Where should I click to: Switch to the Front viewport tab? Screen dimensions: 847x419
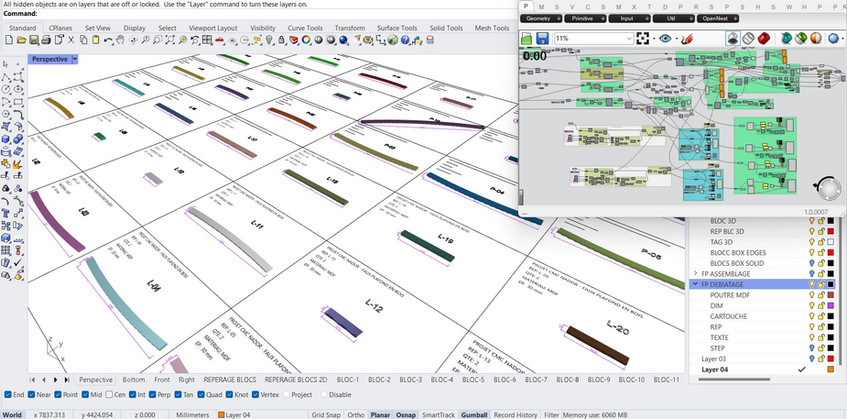pos(162,380)
